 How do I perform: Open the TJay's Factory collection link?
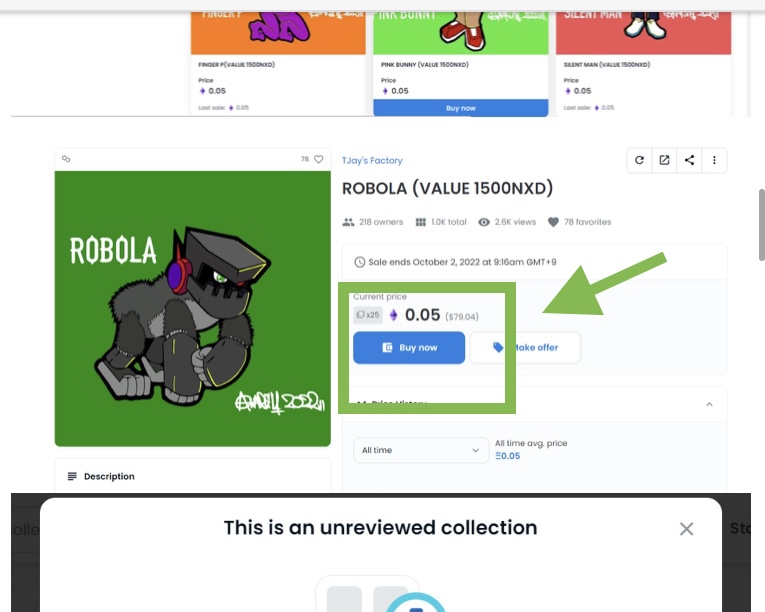click(x=372, y=161)
